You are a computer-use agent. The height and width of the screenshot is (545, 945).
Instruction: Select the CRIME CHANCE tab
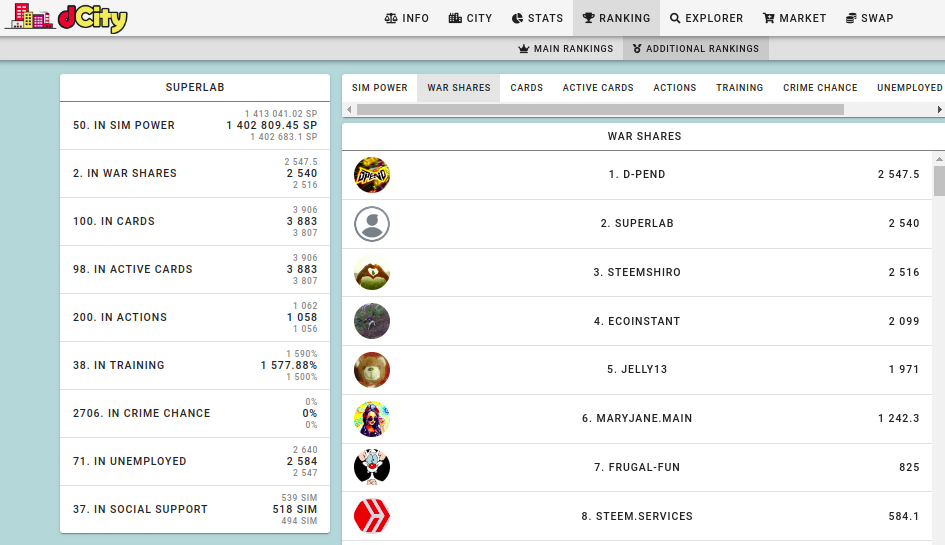click(x=820, y=88)
